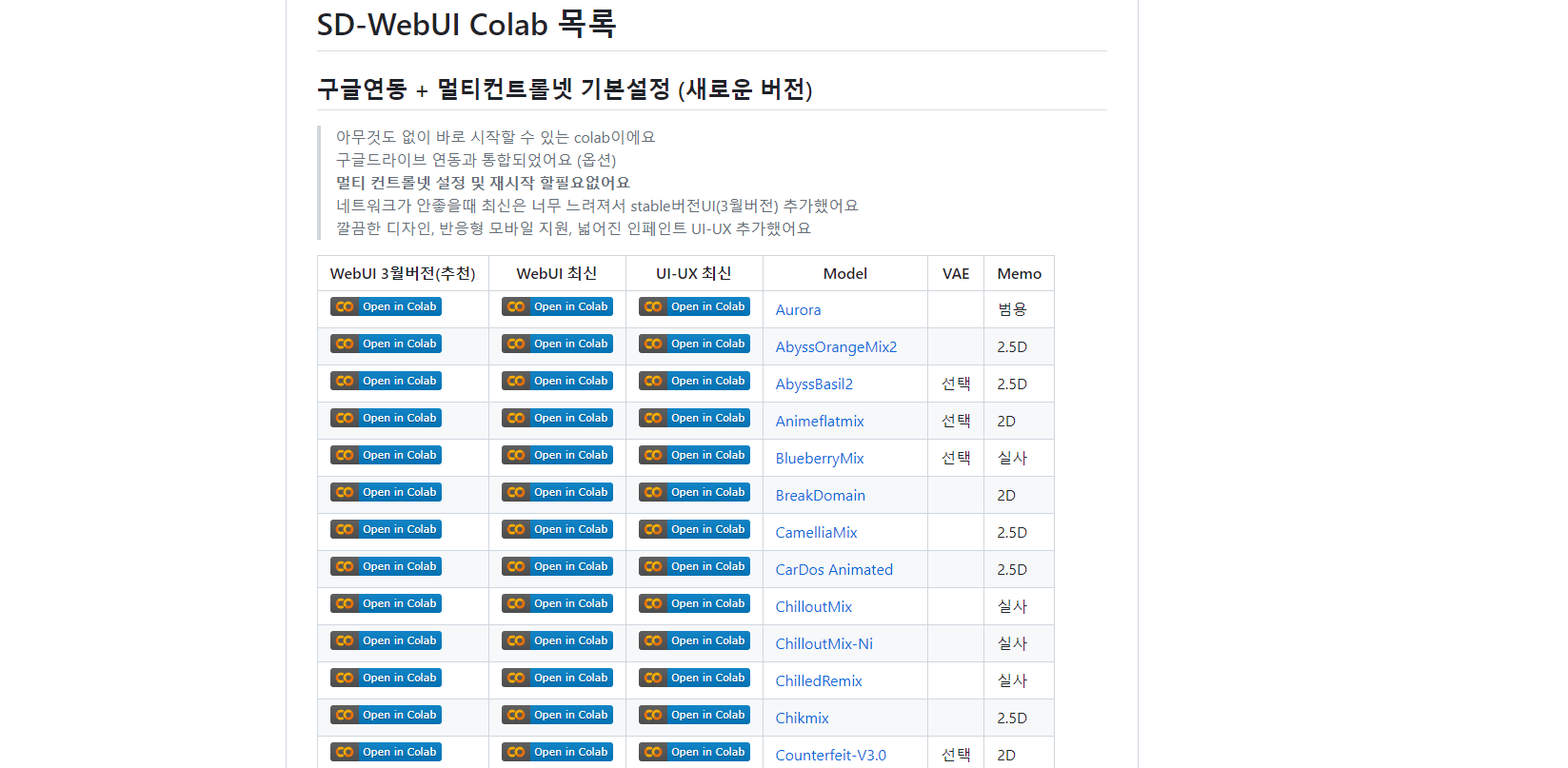Launch AbyssBasil2 Colab badge in UI-UX 최신 column
This screenshot has width=1568, height=768.
694,381
